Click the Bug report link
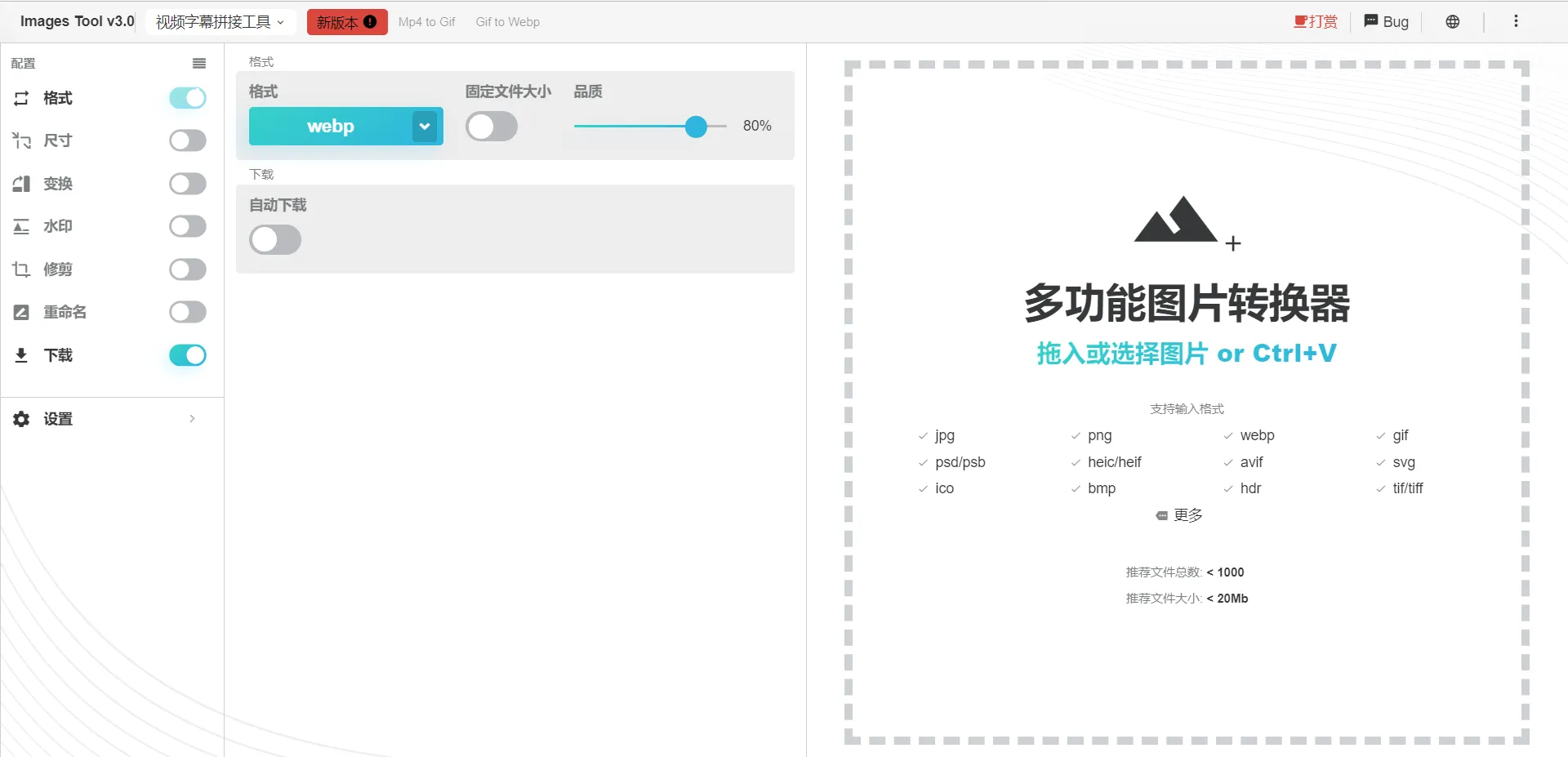The image size is (1568, 757). 1387,22
